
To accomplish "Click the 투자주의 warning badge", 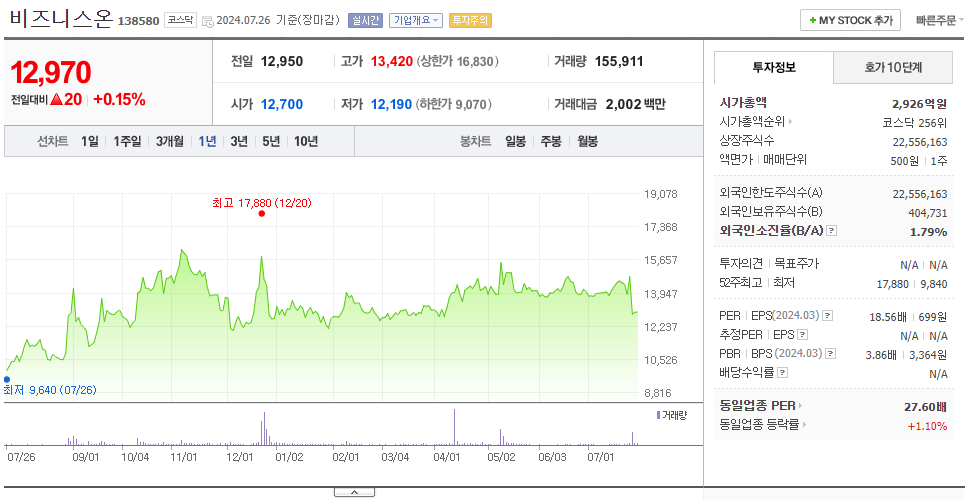I will (x=470, y=20).
